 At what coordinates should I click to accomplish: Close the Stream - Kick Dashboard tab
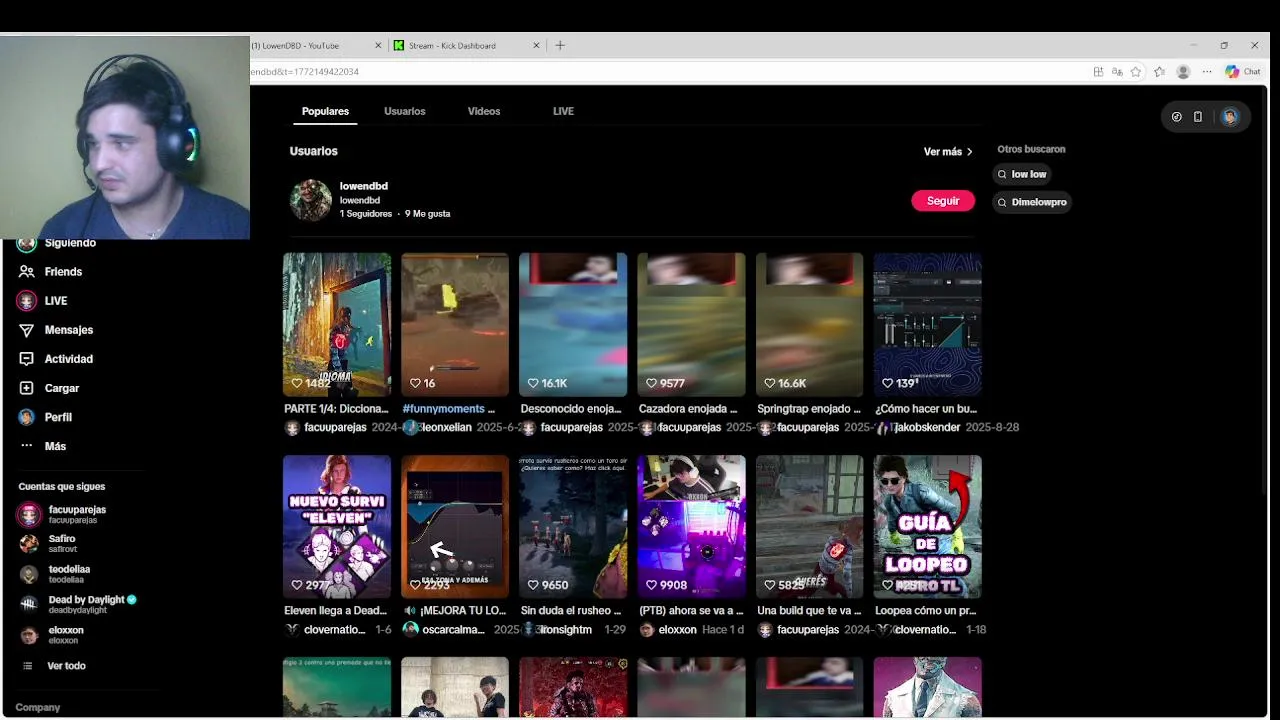tap(536, 45)
